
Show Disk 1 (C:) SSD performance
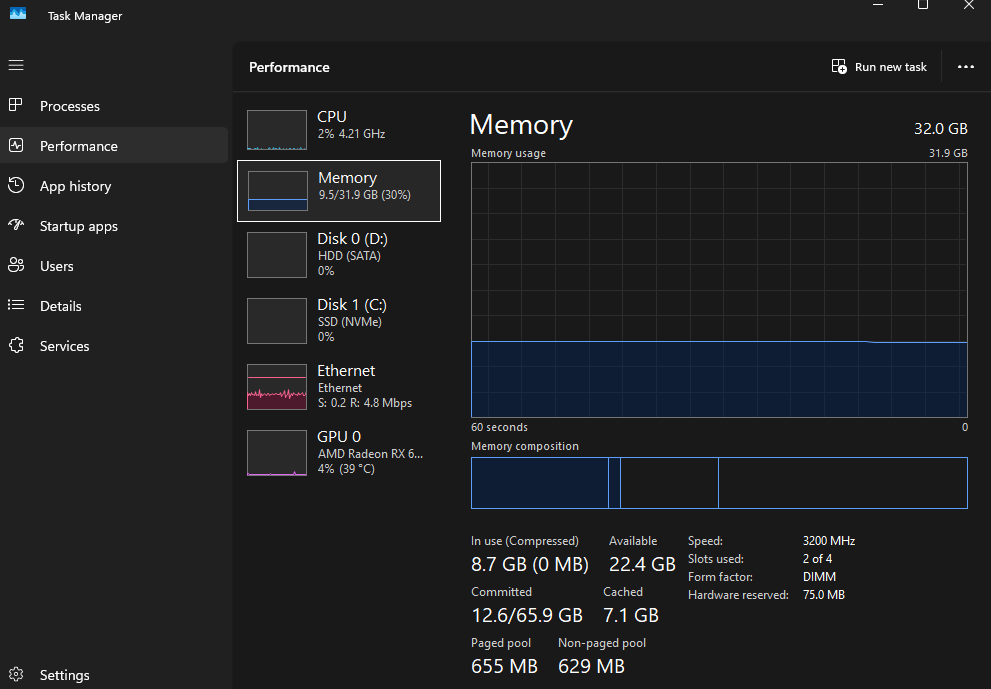pos(338,320)
